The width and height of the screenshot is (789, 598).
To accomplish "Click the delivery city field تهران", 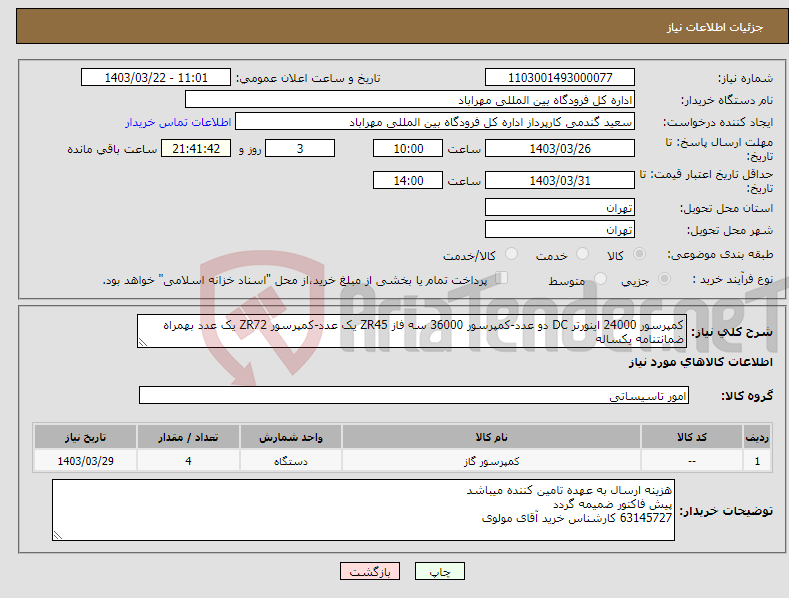I will click(560, 230).
